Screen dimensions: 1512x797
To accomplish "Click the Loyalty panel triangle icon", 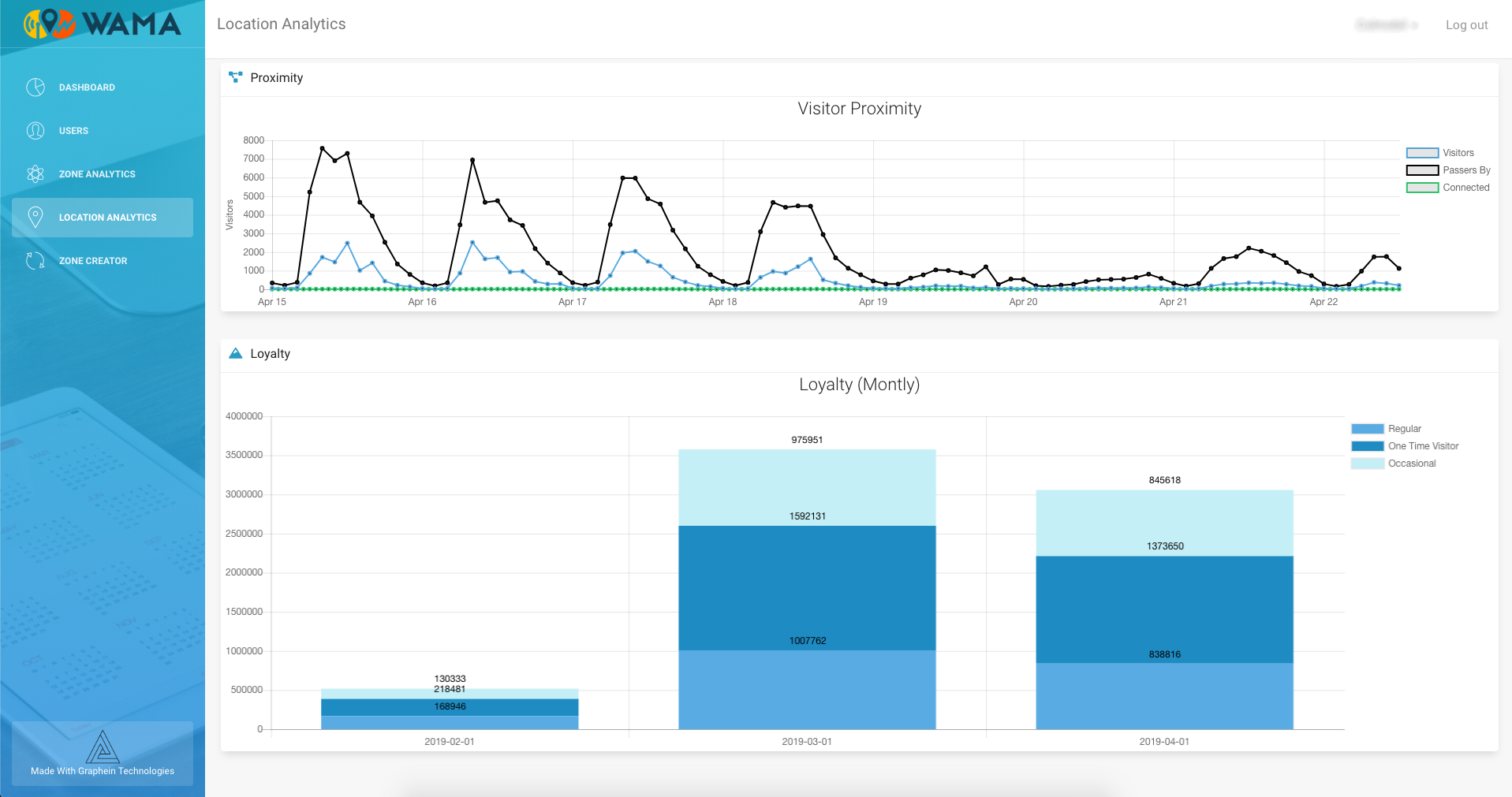I will coord(235,353).
